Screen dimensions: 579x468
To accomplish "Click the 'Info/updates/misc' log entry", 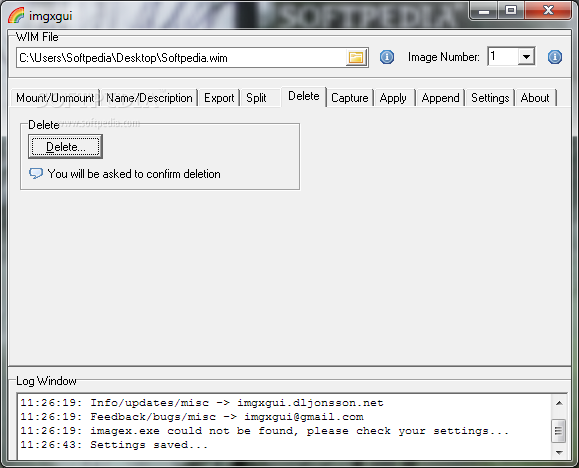I will pyautogui.click(x=202, y=403).
